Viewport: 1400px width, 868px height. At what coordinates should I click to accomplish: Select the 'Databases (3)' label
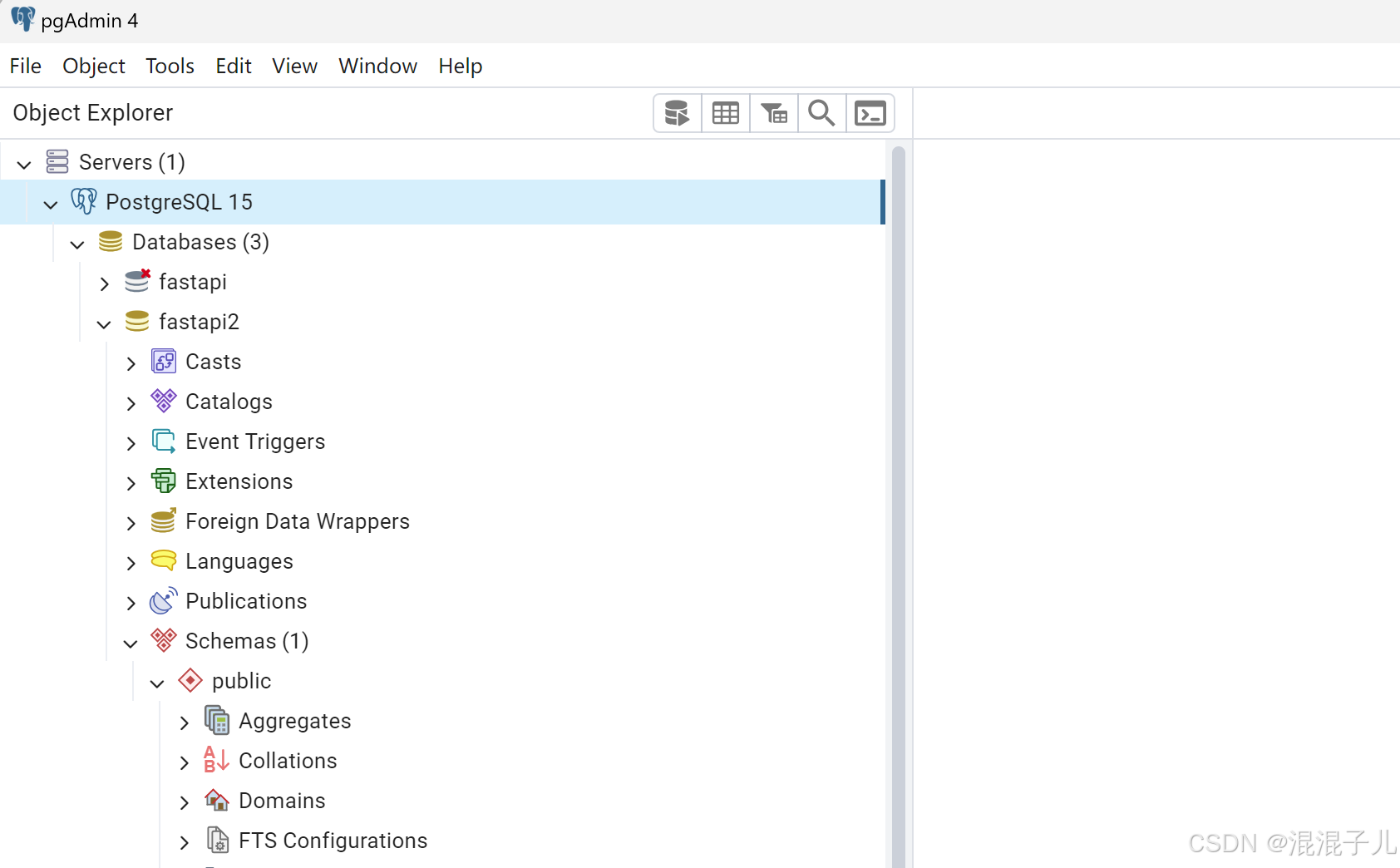point(201,241)
